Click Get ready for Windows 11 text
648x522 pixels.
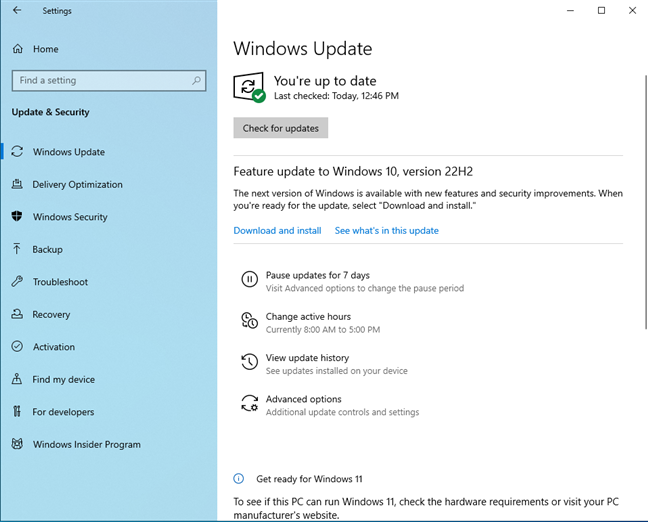(x=309, y=479)
